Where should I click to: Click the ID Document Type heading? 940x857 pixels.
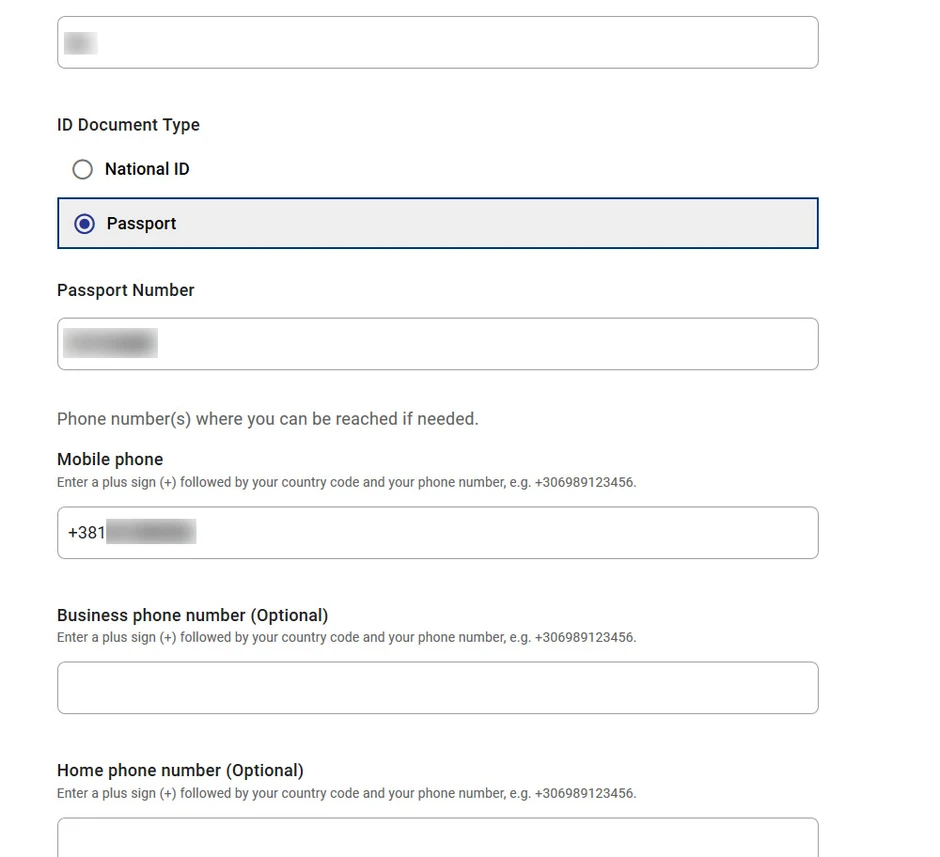tap(128, 125)
